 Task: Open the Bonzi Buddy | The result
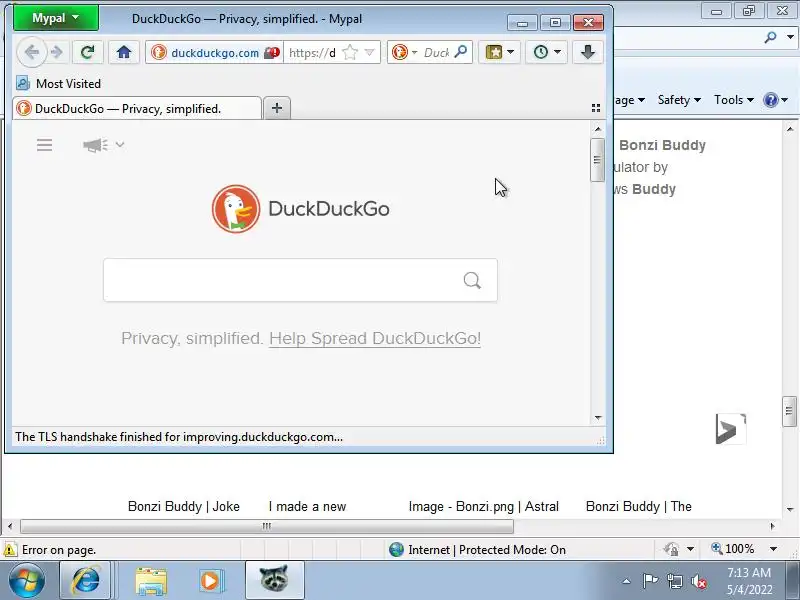coord(639,506)
